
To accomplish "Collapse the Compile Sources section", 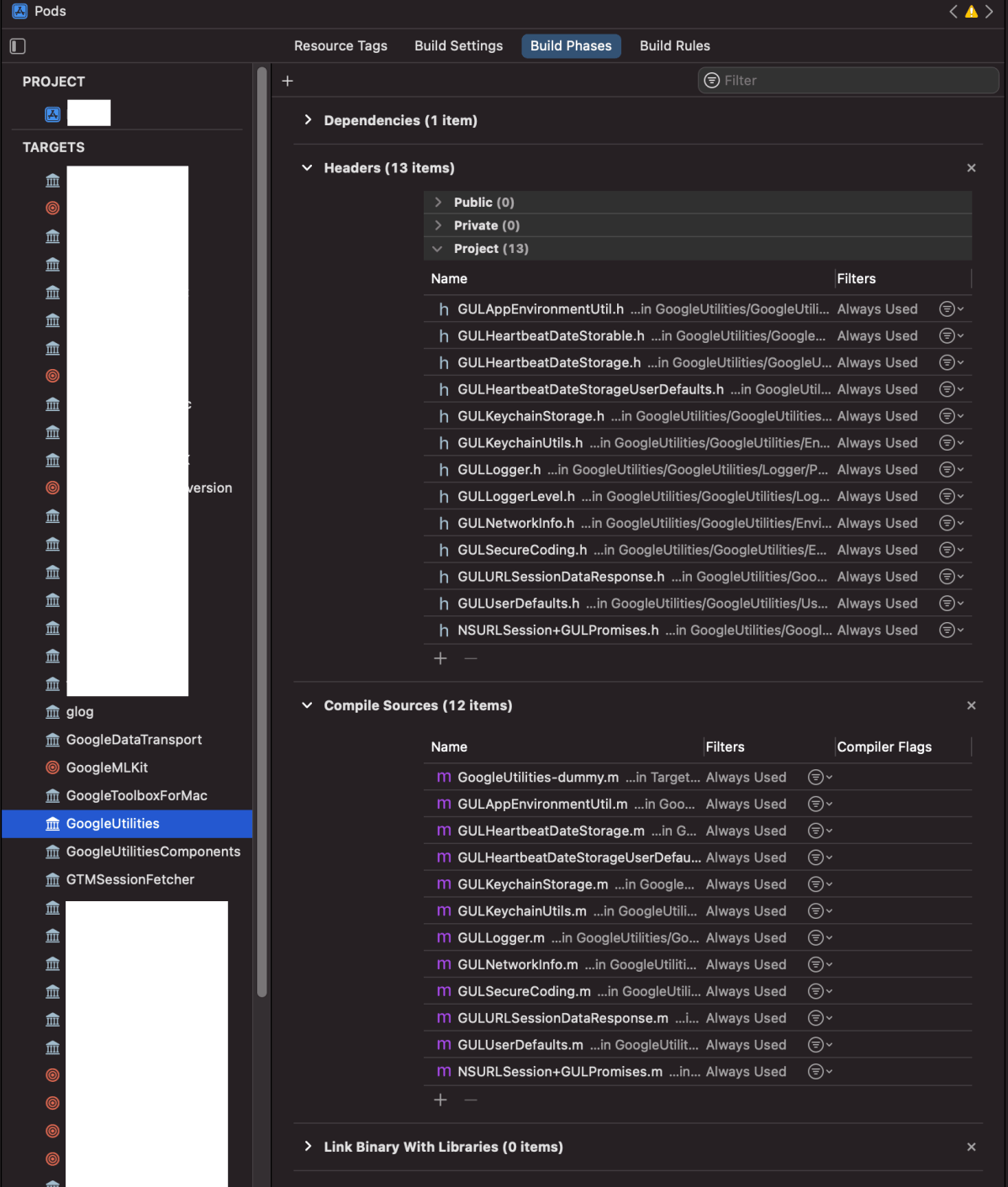I will [307, 705].
